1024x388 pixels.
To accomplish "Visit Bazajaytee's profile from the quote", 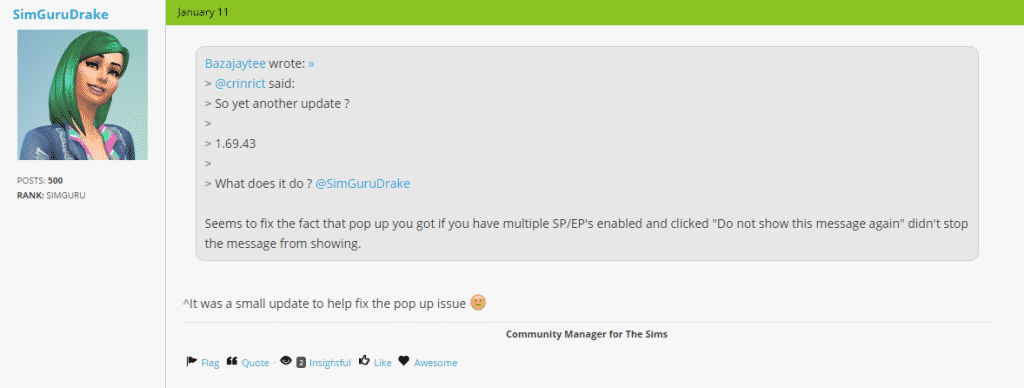I will point(235,64).
